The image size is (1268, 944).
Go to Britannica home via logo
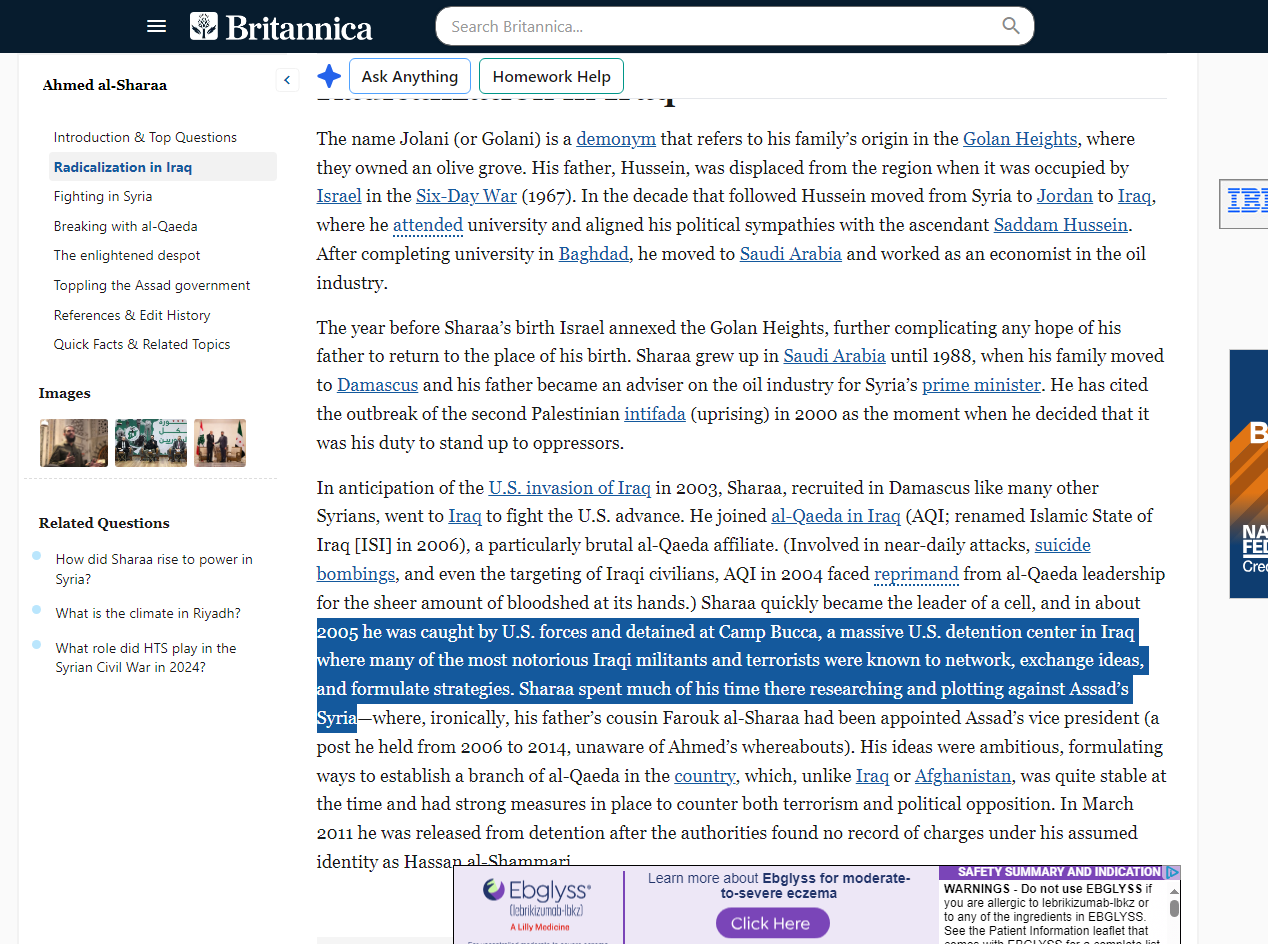click(x=281, y=27)
